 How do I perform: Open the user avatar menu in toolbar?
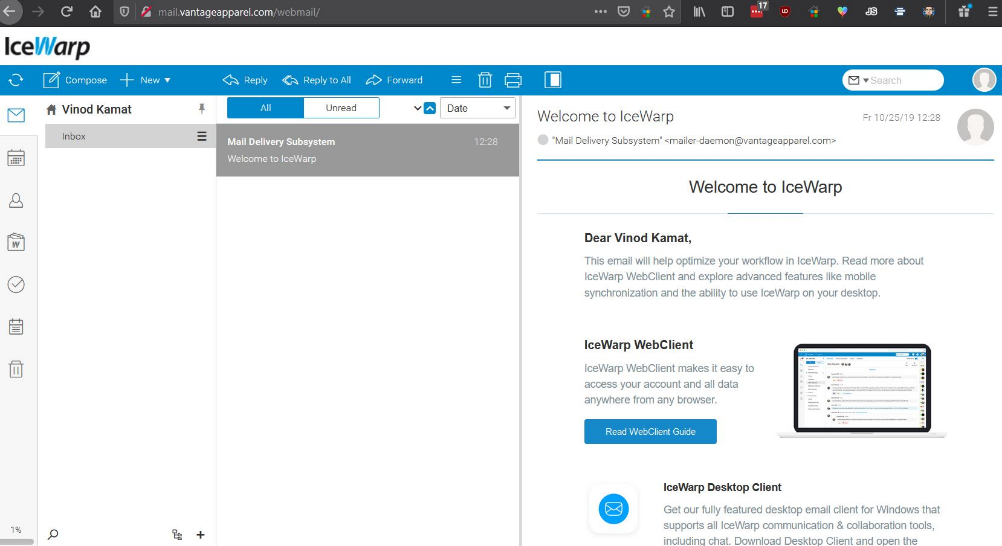984,80
